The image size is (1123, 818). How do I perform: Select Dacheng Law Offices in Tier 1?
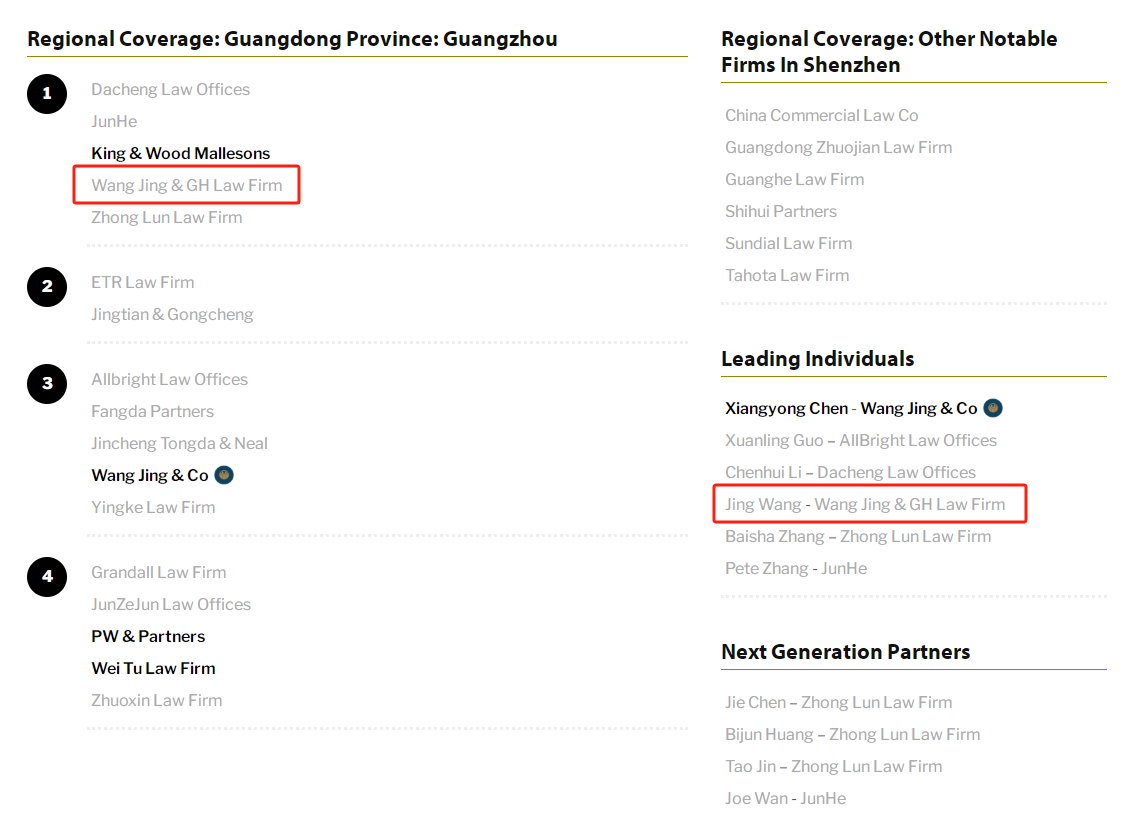170,90
